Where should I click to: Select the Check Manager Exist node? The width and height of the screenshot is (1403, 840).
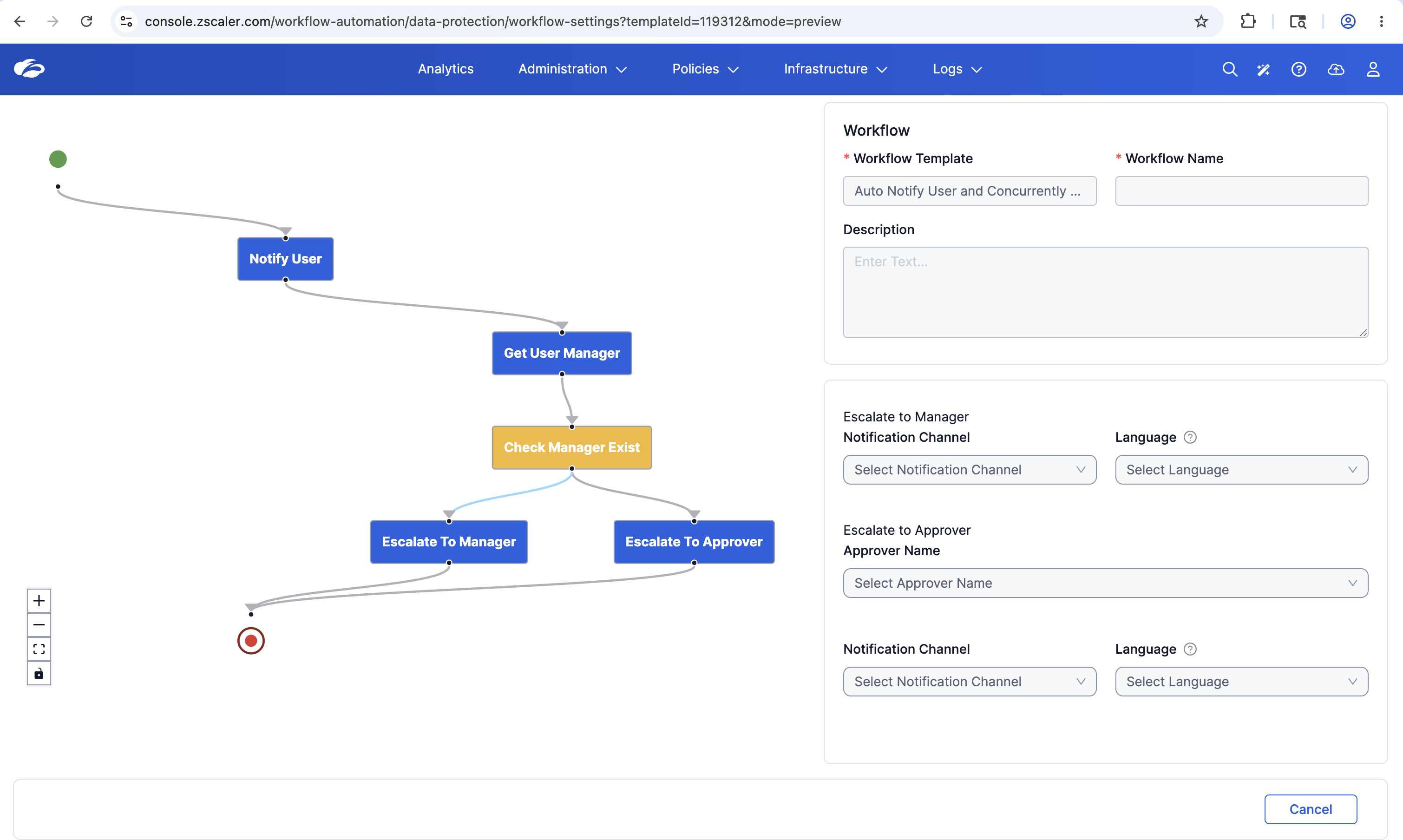[x=571, y=448]
